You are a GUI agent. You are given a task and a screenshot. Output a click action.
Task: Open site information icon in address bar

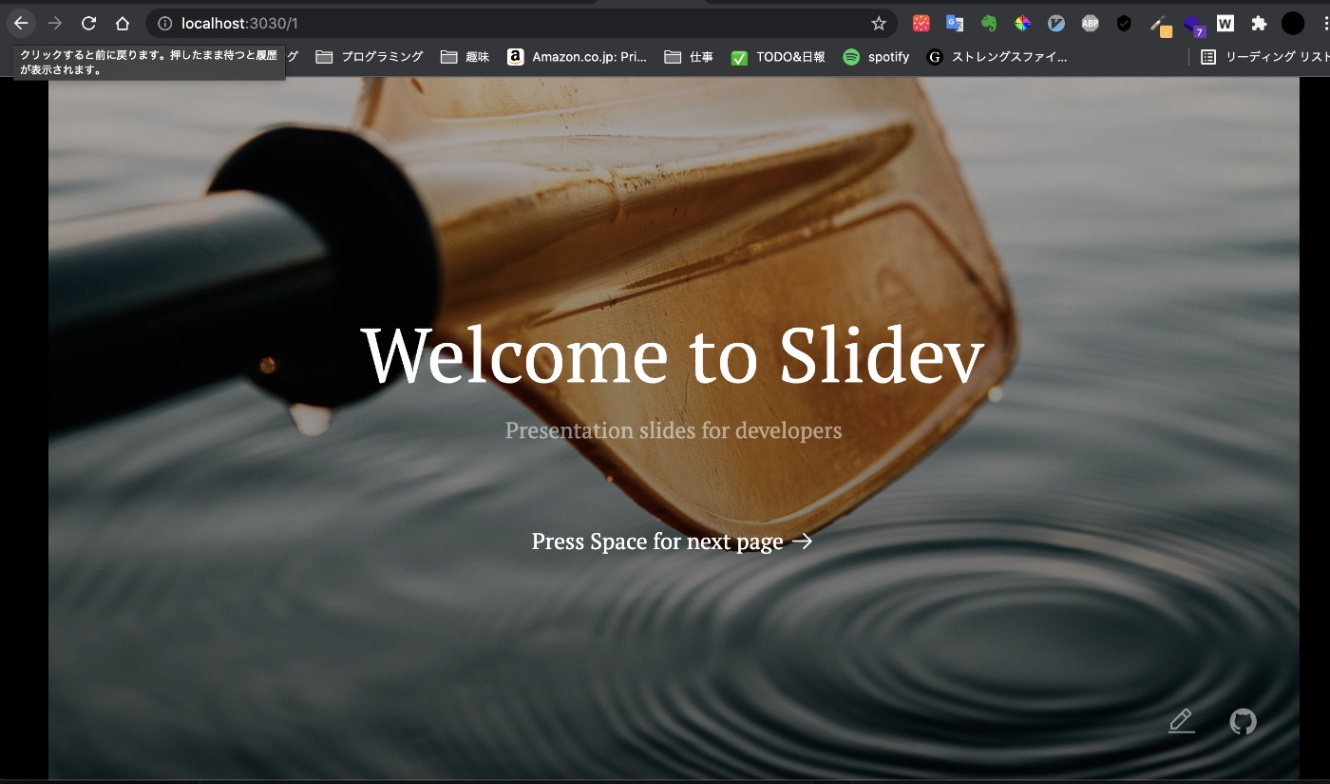point(163,22)
